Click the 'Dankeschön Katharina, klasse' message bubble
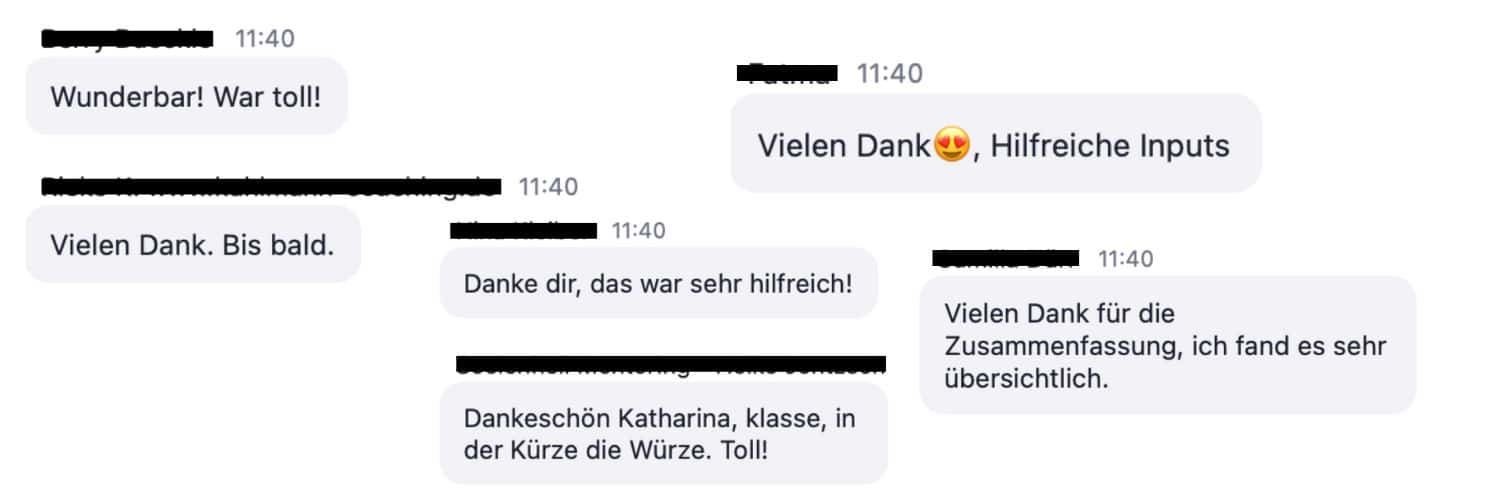The image size is (1500, 500). coord(664,433)
